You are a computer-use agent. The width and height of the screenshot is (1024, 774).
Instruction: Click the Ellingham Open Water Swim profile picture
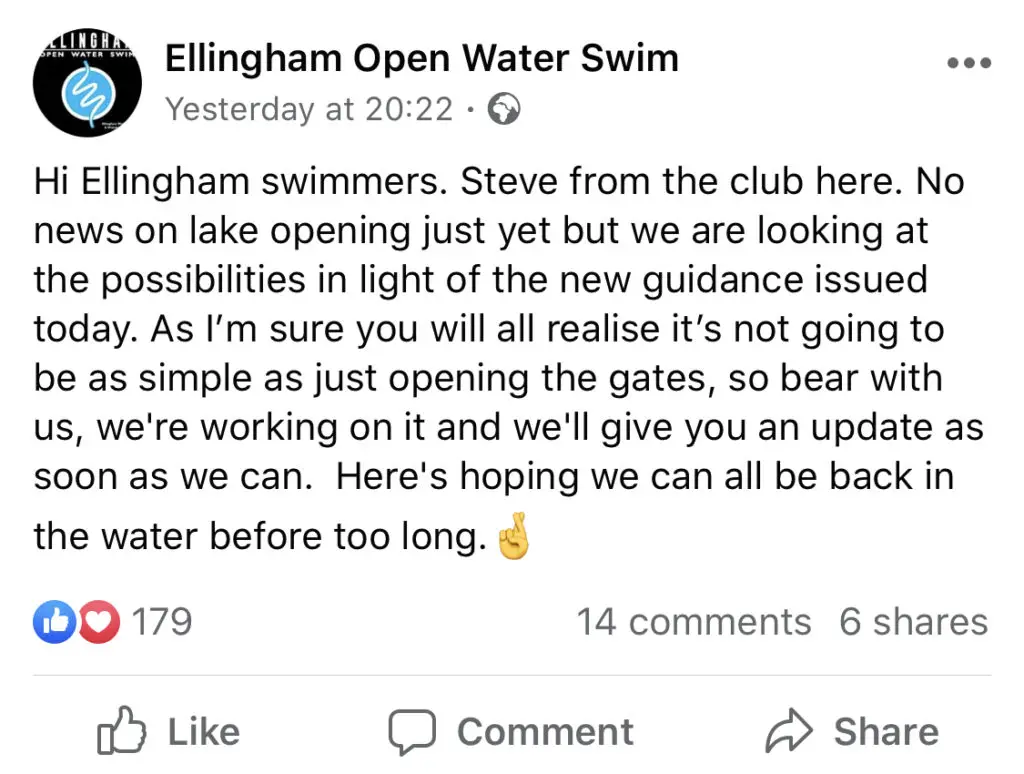coord(88,82)
